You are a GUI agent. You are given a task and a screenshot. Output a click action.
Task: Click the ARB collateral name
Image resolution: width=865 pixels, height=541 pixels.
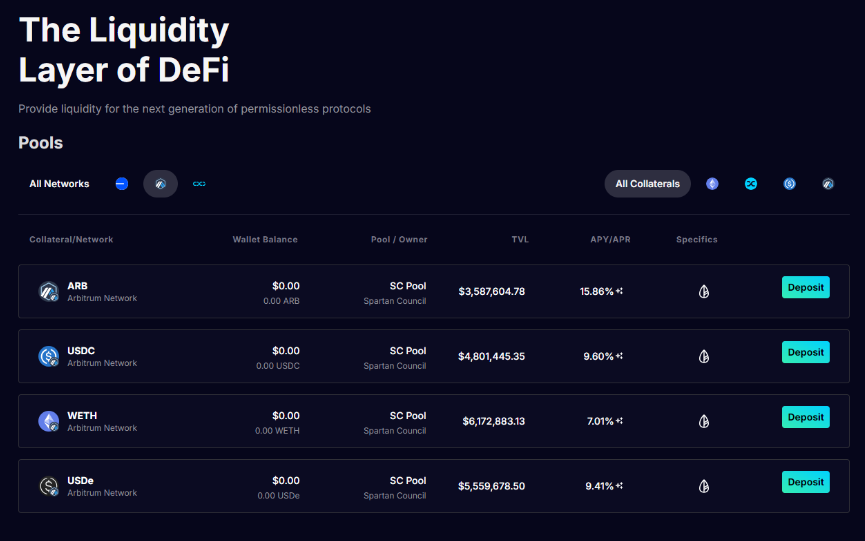tap(77, 286)
